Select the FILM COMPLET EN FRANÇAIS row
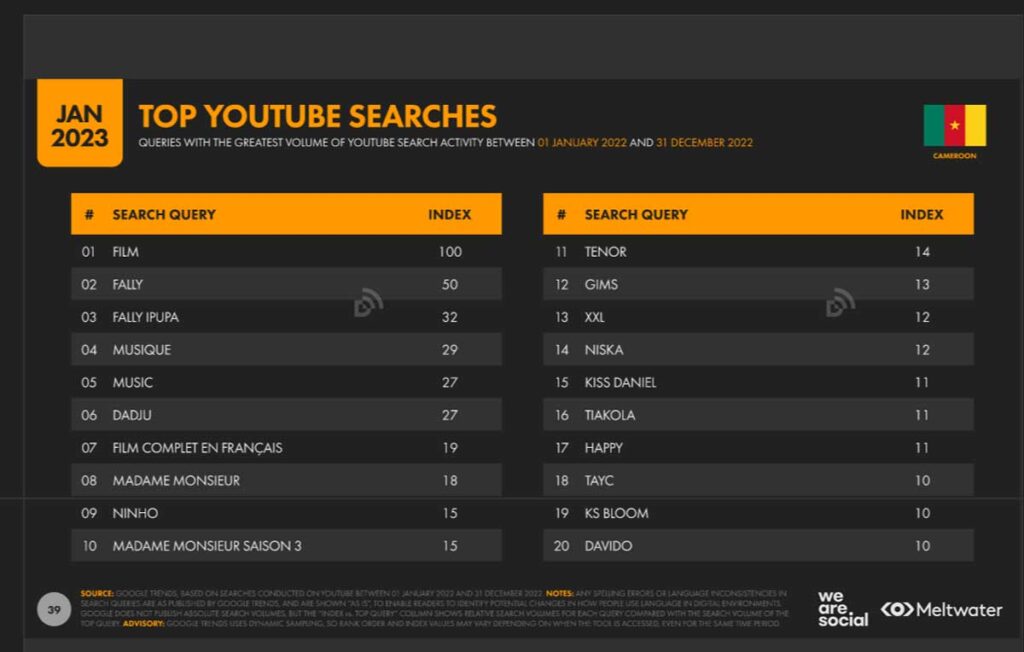Viewport: 1024px width, 652px height. [x=286, y=448]
